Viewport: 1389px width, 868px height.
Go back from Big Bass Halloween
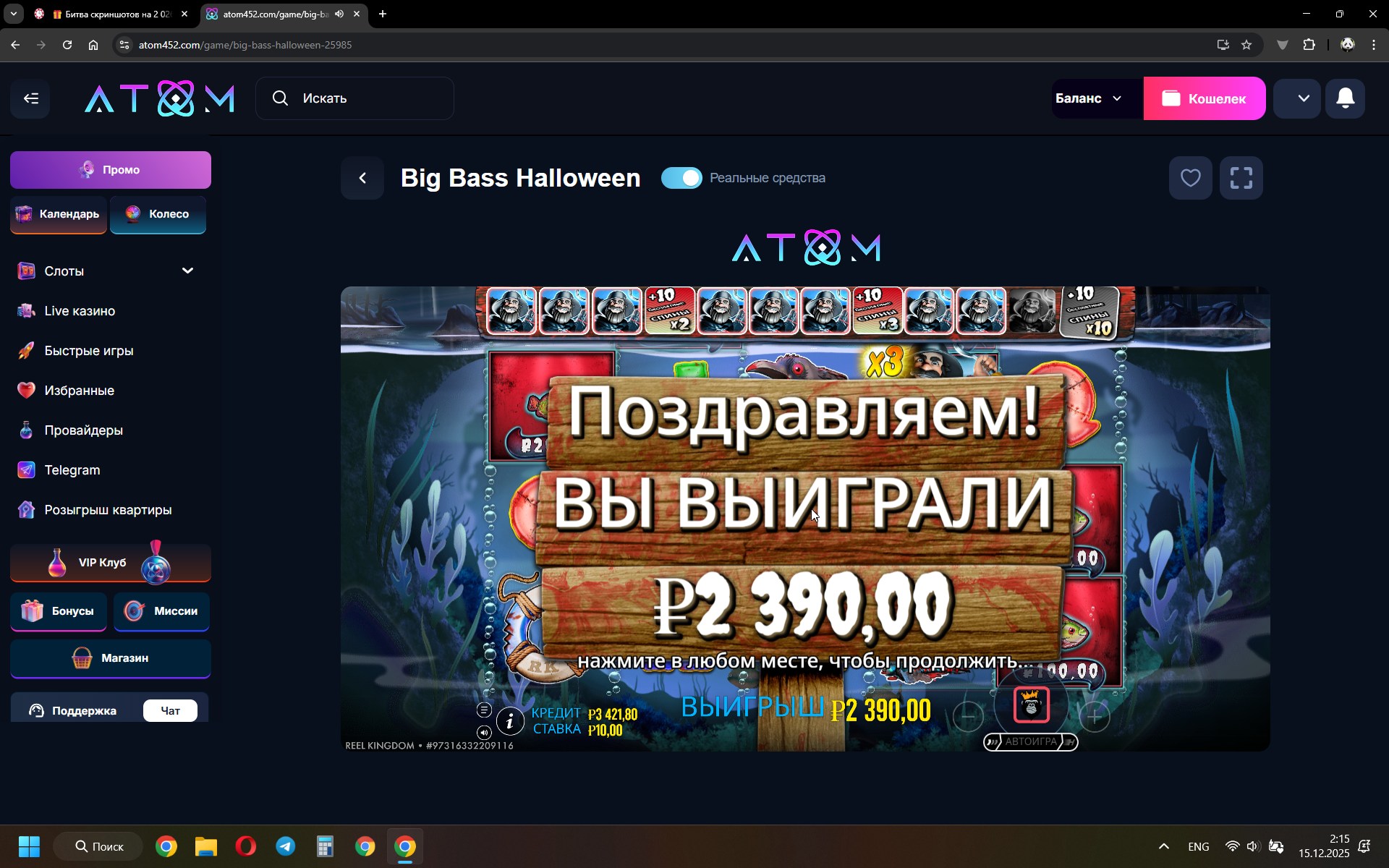363,178
